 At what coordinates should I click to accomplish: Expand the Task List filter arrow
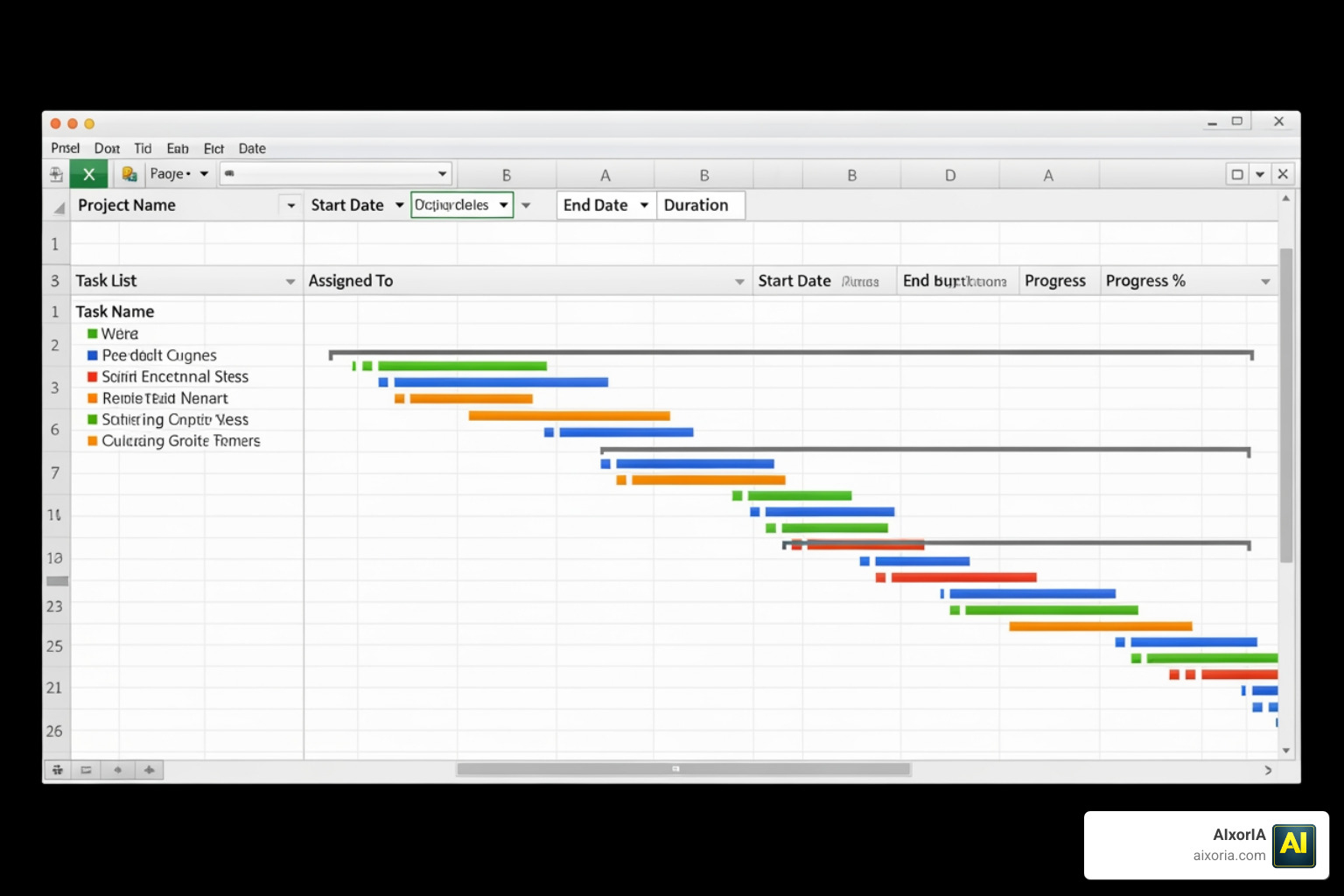(x=290, y=282)
